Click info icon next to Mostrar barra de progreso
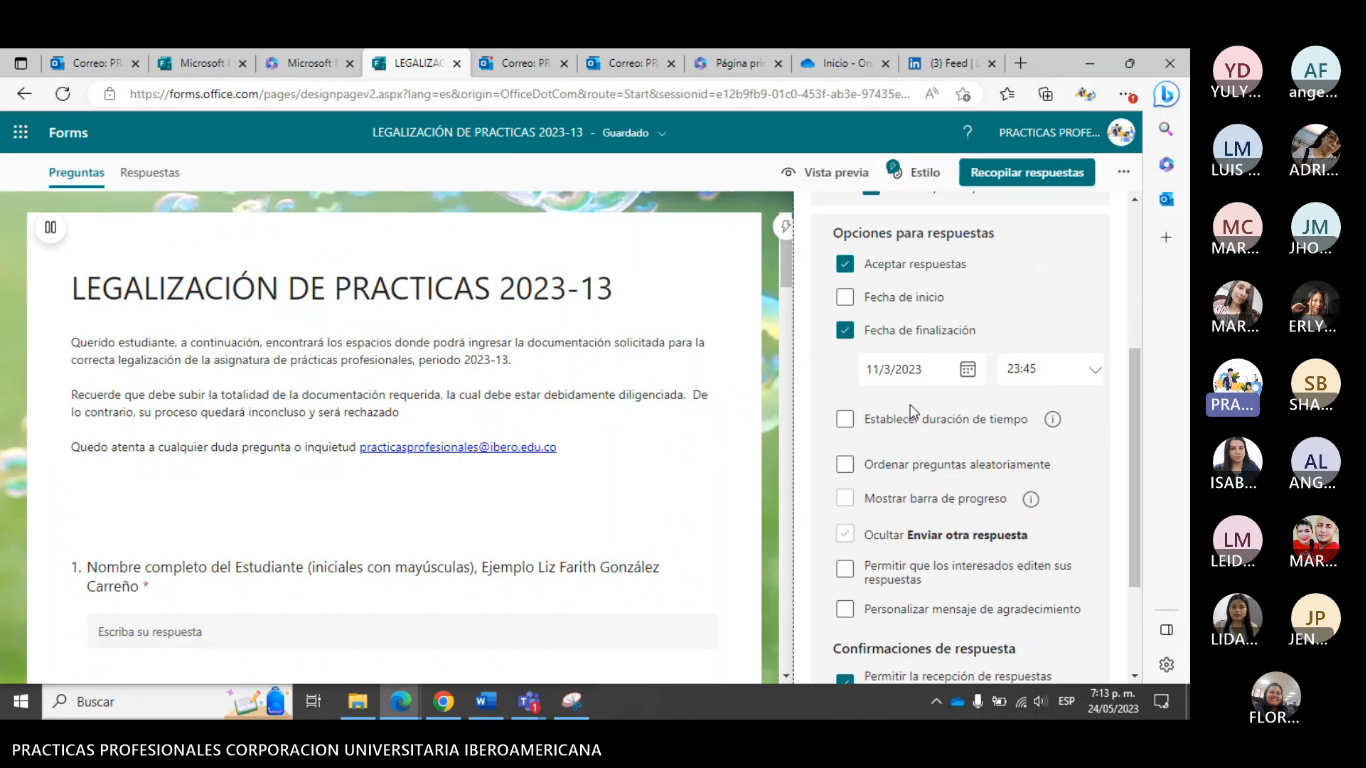 click(x=1031, y=499)
